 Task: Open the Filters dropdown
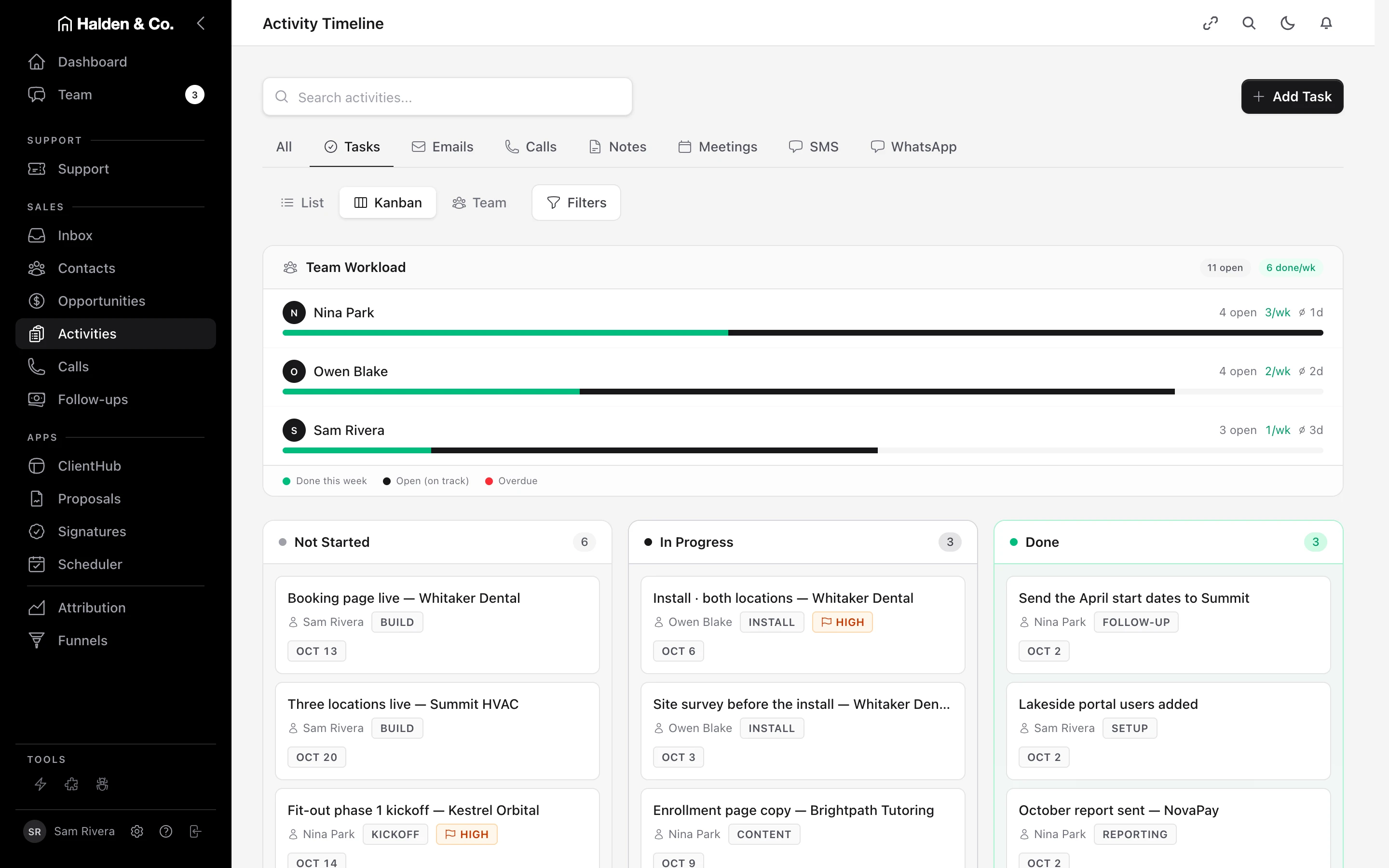coord(576,203)
